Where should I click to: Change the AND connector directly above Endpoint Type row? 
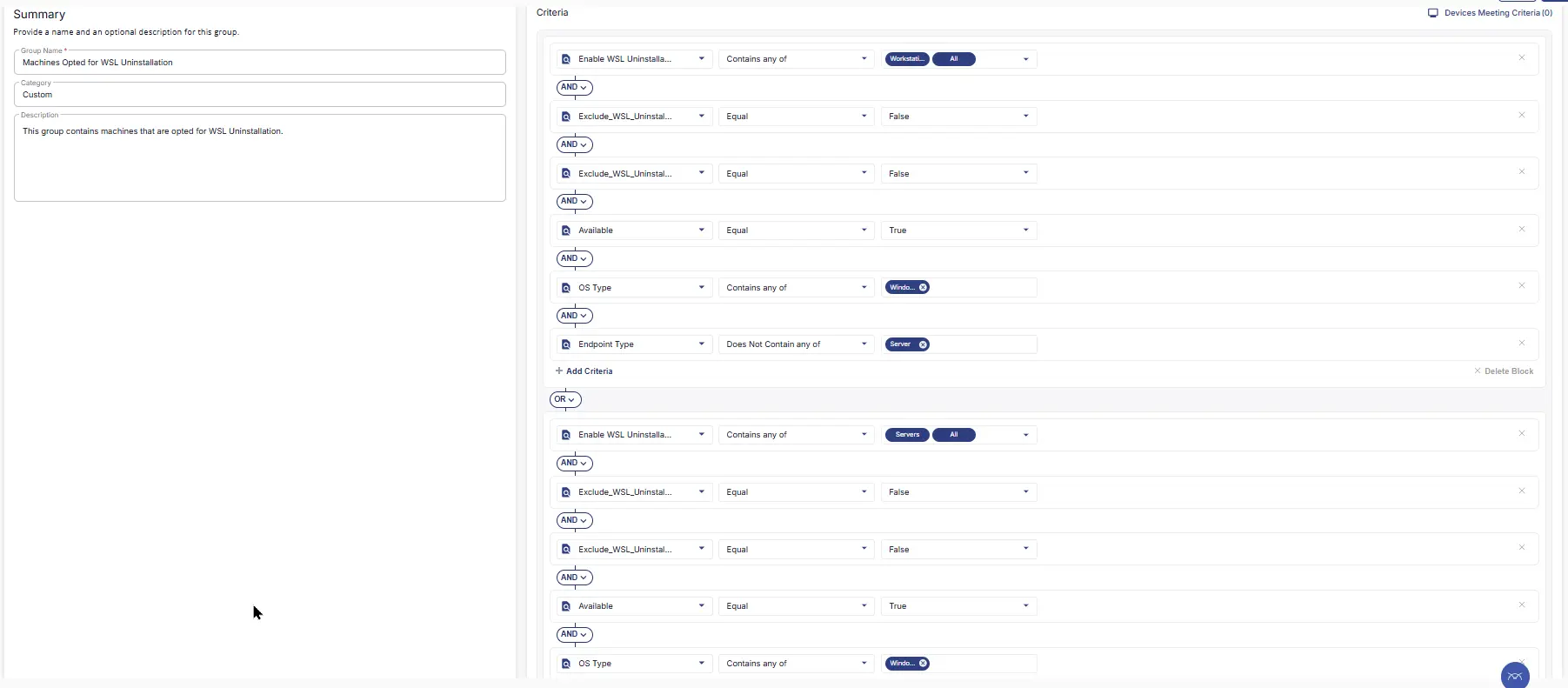coord(574,316)
